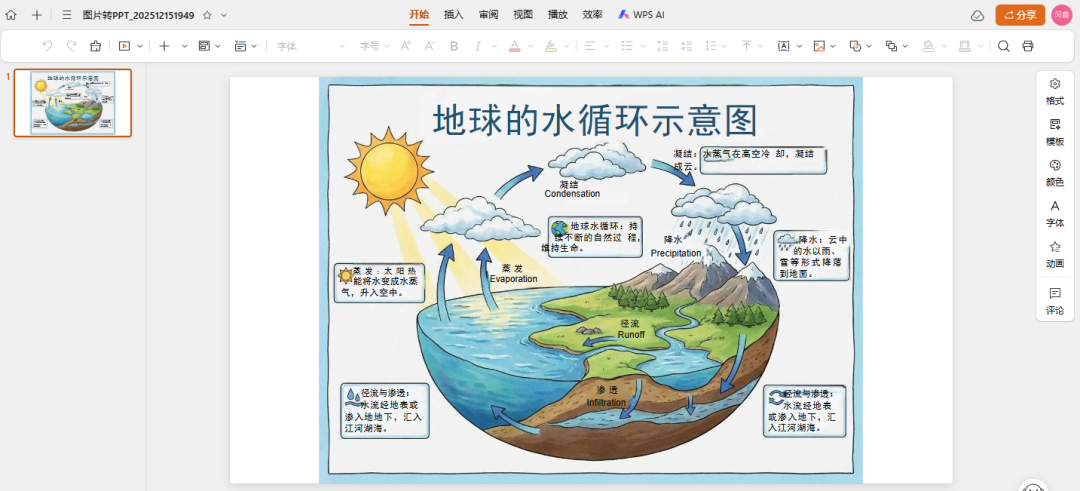This screenshot has width=1080, height=491.
Task: Click the arrange layers icon
Action: click(891, 46)
